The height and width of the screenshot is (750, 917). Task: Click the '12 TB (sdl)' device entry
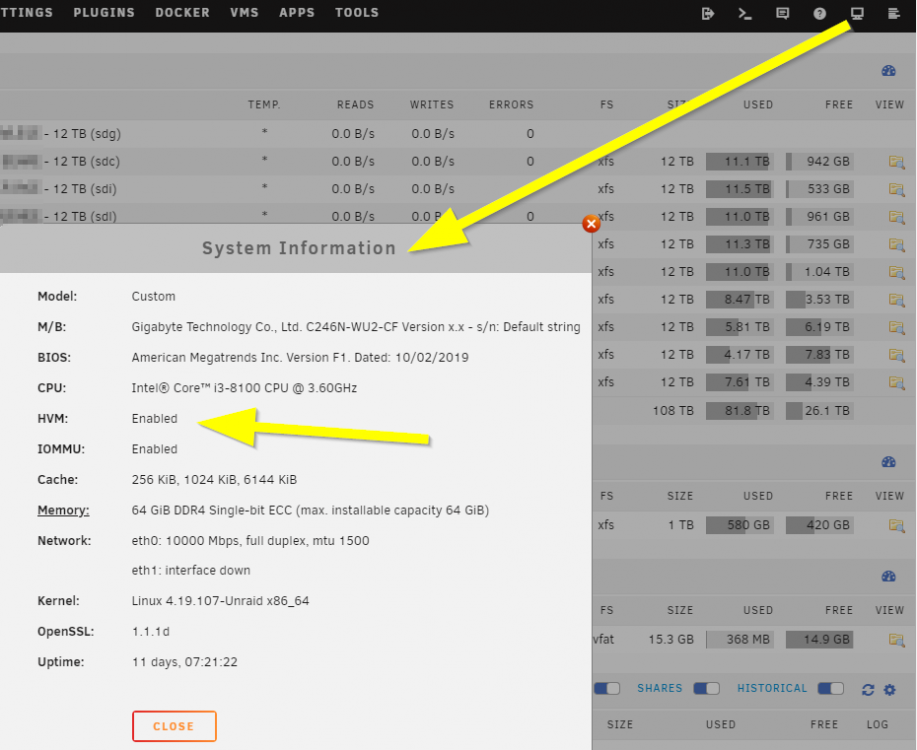click(x=85, y=216)
